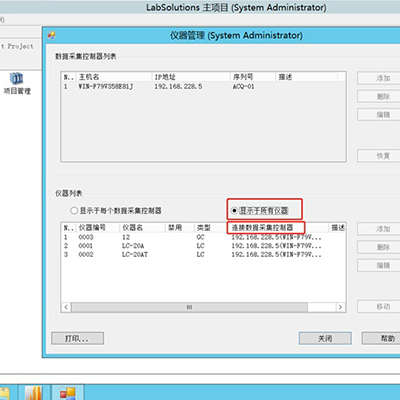Click 添加 button beside the controller list
Image resolution: width=400 pixels, height=400 pixels.
click(x=379, y=78)
